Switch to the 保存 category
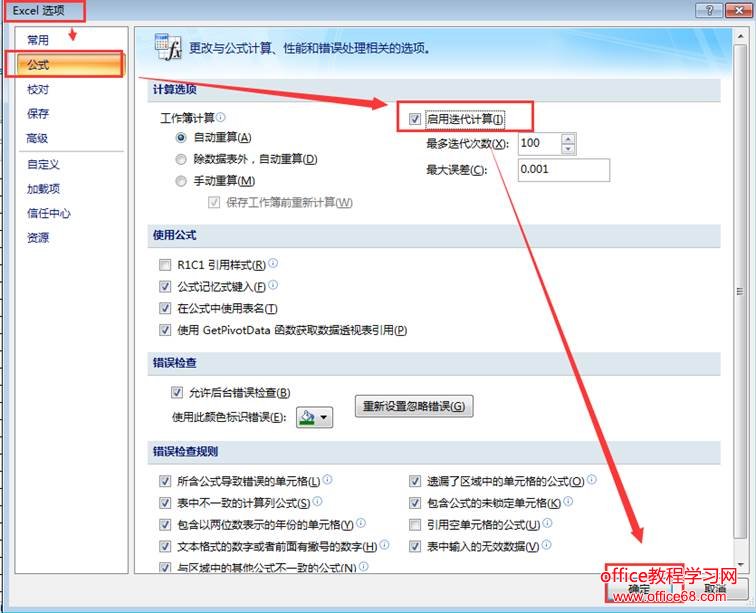The width and height of the screenshot is (756, 613). [x=38, y=113]
